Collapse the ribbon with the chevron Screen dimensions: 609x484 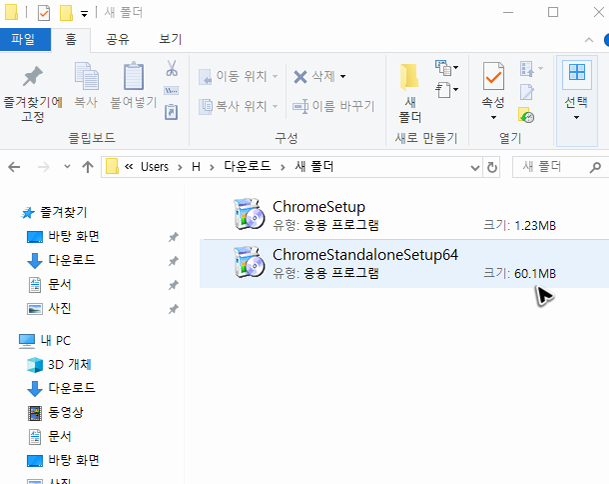point(589,40)
